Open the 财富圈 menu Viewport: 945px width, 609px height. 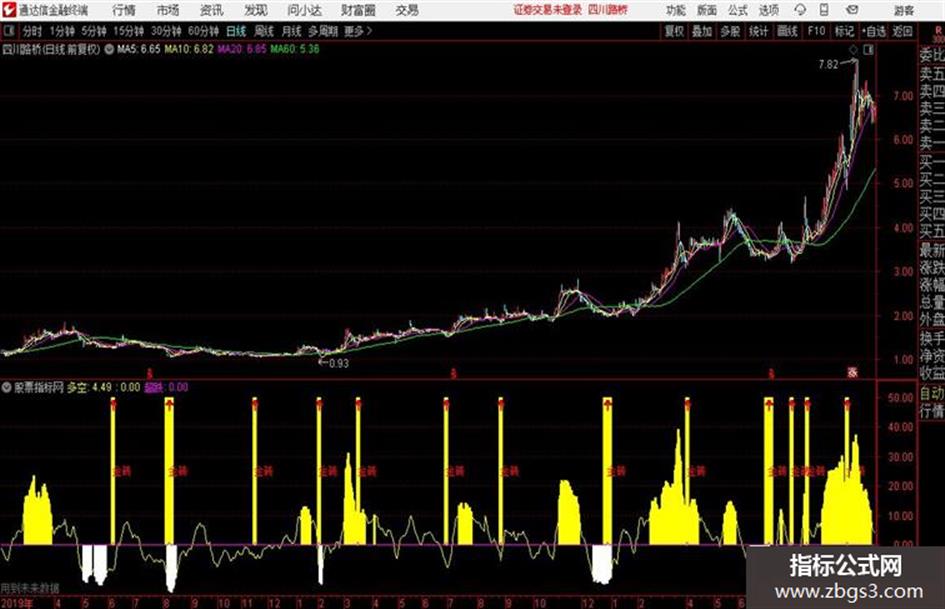[x=359, y=10]
